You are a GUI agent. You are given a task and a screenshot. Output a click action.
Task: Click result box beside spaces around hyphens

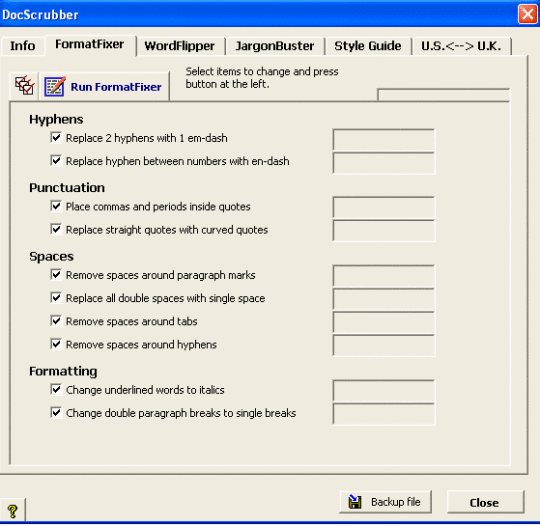tap(384, 345)
